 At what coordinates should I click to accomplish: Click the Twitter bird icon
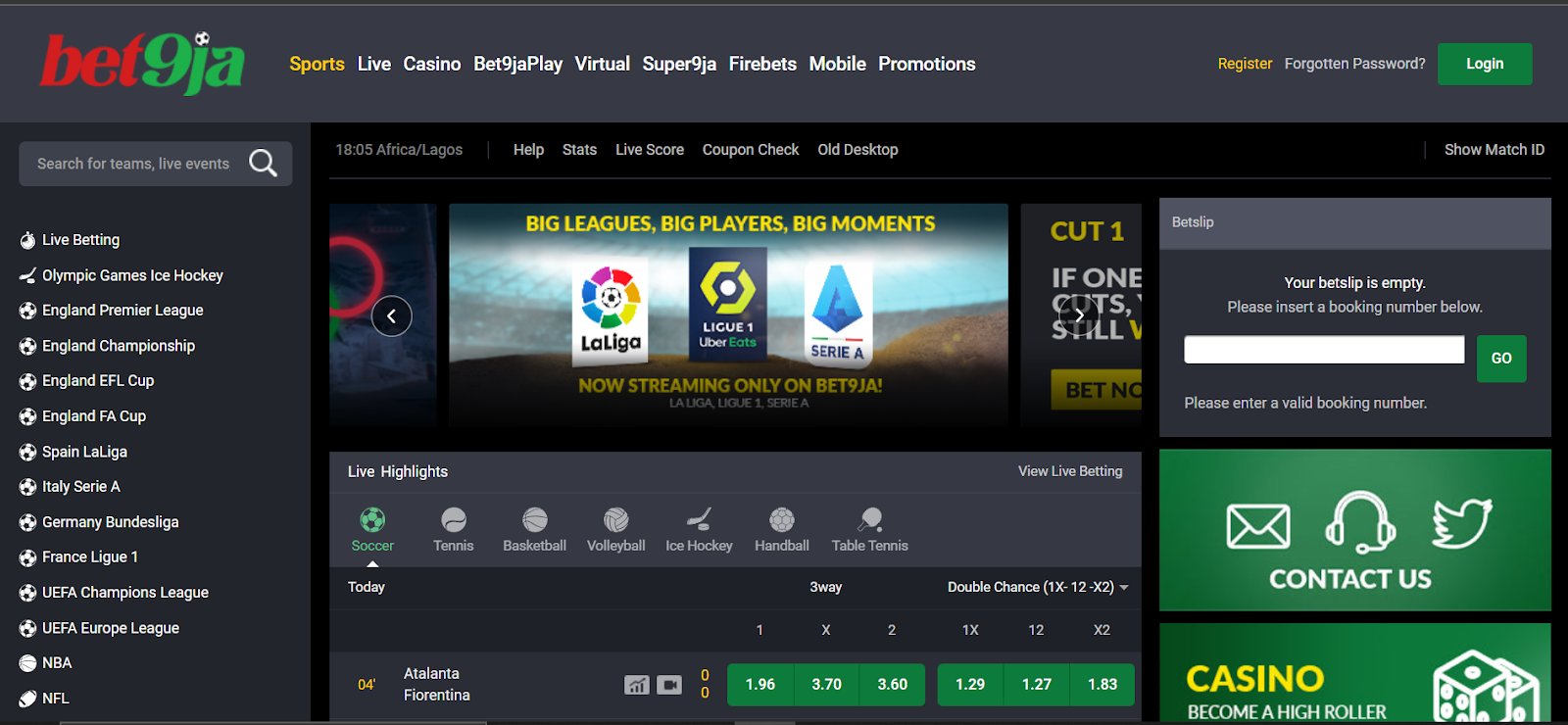[1462, 522]
